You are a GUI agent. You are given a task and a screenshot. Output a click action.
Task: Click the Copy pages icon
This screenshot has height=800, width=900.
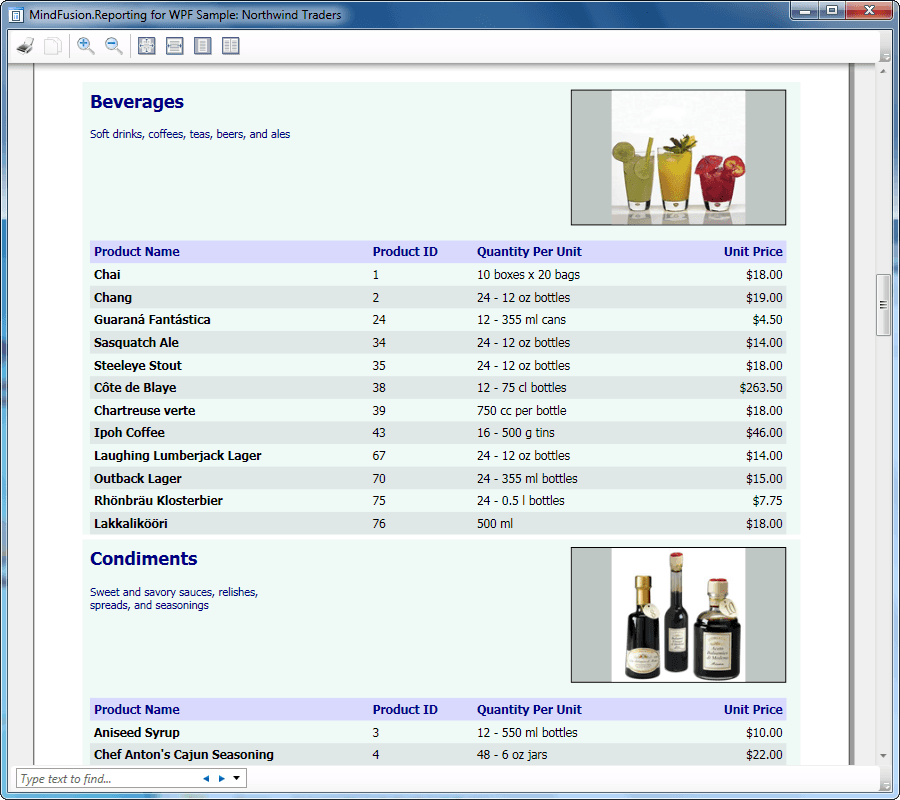(53, 46)
